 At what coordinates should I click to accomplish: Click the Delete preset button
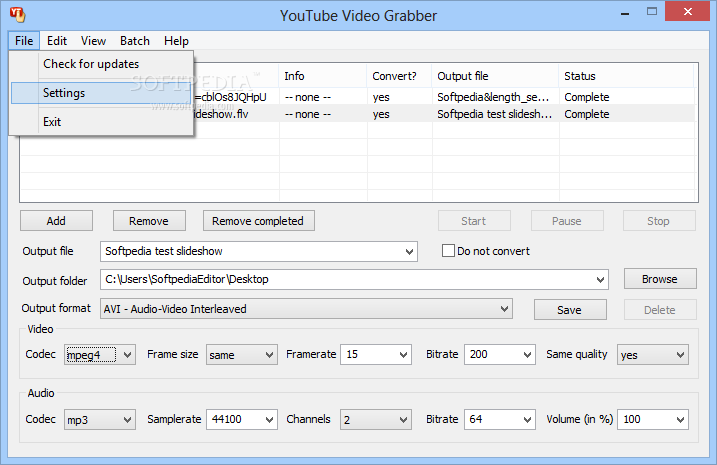(660, 310)
